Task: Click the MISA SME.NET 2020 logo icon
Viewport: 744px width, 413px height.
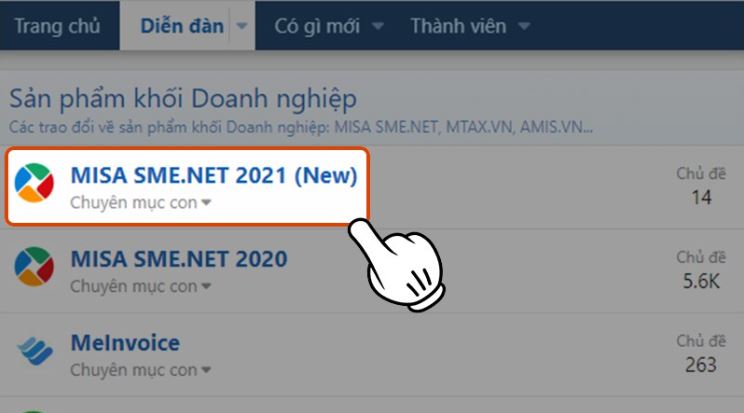Action: pos(34,266)
